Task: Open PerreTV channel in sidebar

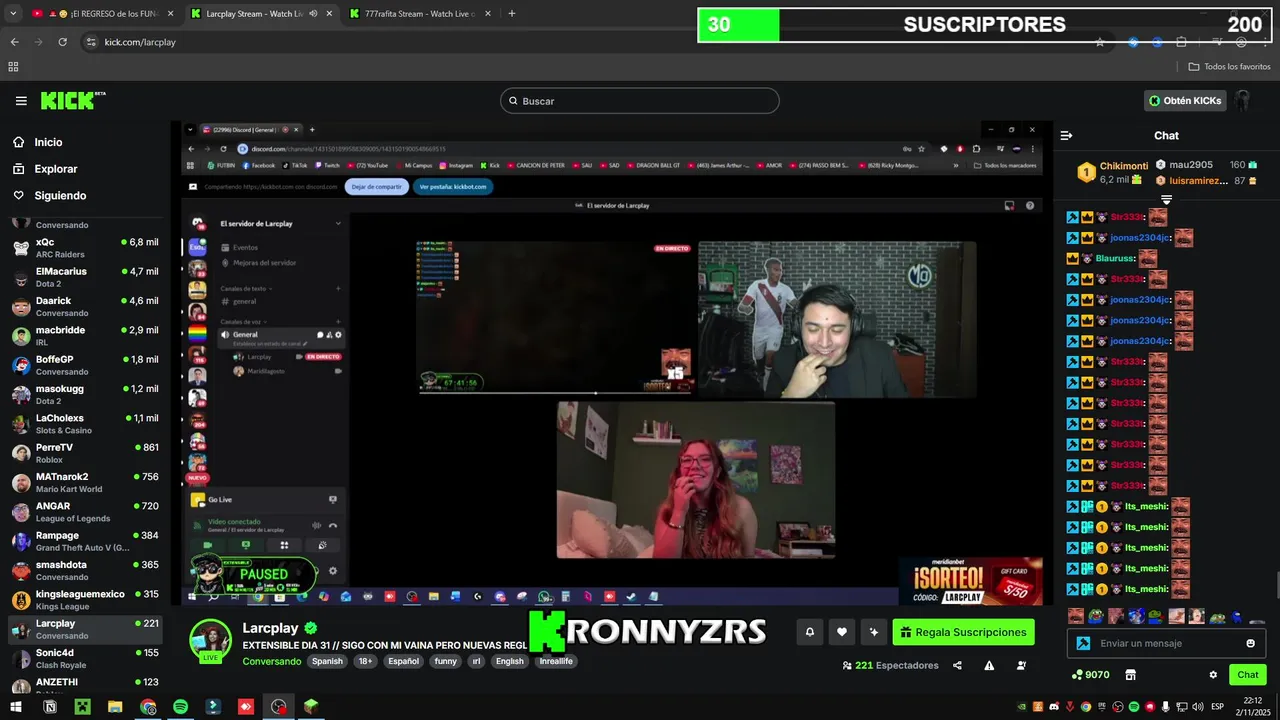Action: [x=85, y=453]
